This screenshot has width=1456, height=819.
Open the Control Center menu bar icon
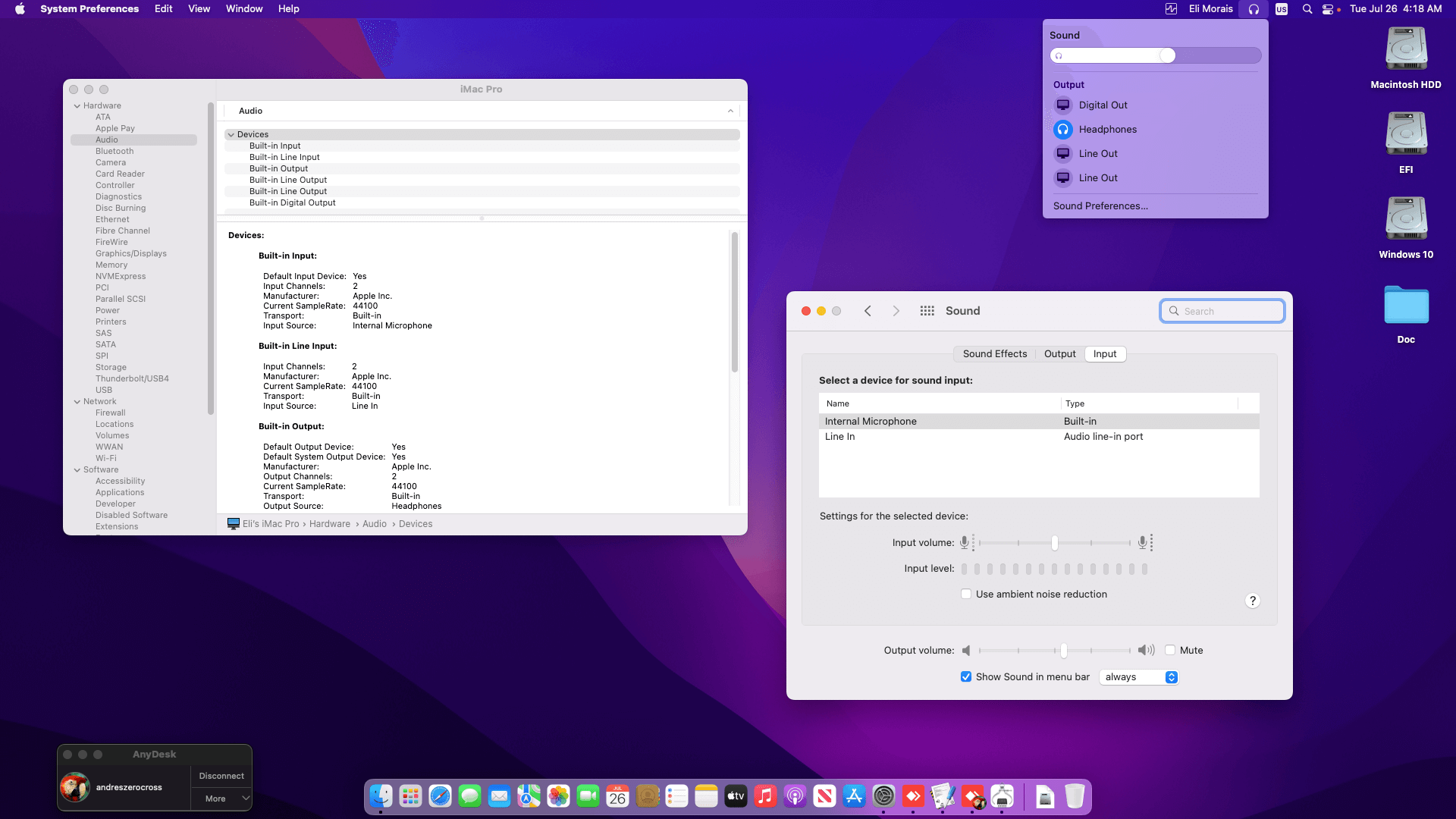[x=1328, y=9]
